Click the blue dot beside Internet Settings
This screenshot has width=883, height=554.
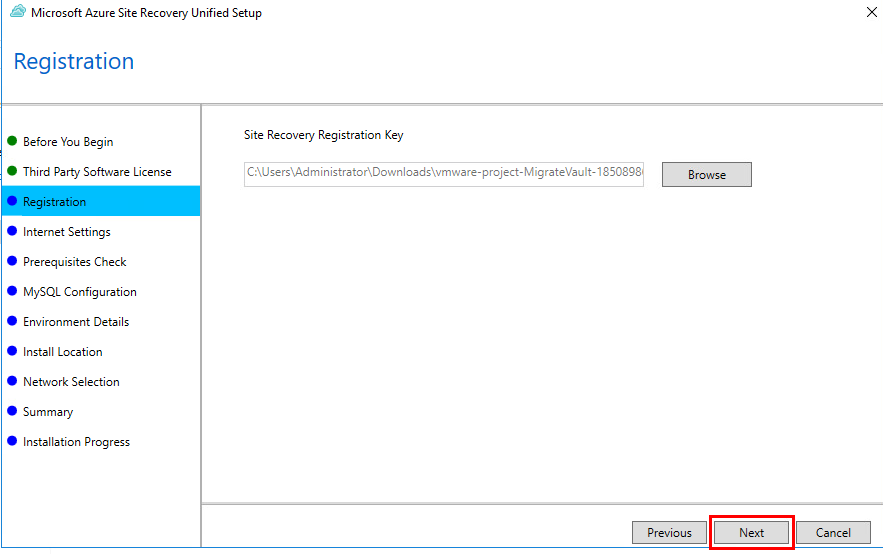12,231
